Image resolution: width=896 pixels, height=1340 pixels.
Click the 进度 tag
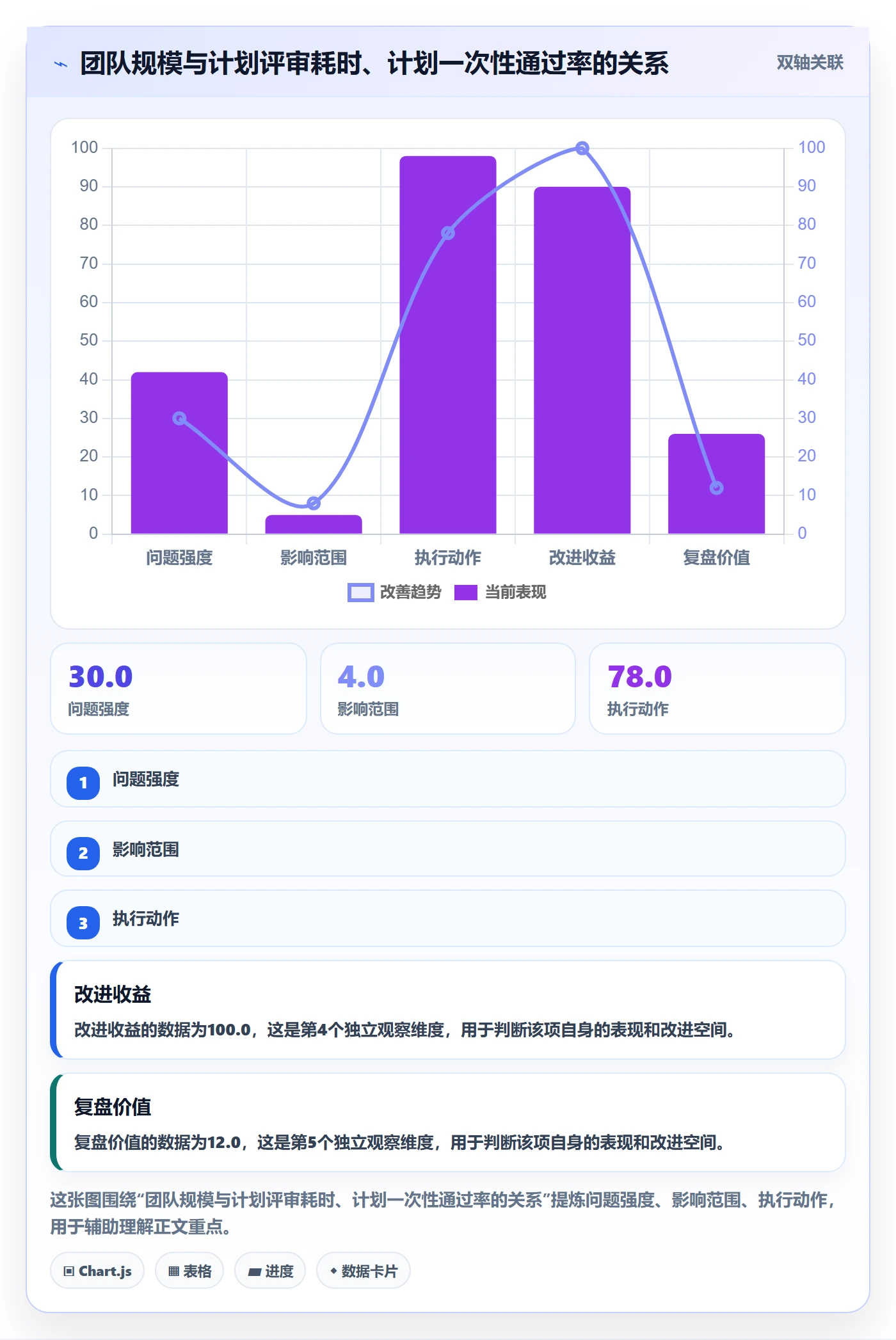pos(270,1271)
